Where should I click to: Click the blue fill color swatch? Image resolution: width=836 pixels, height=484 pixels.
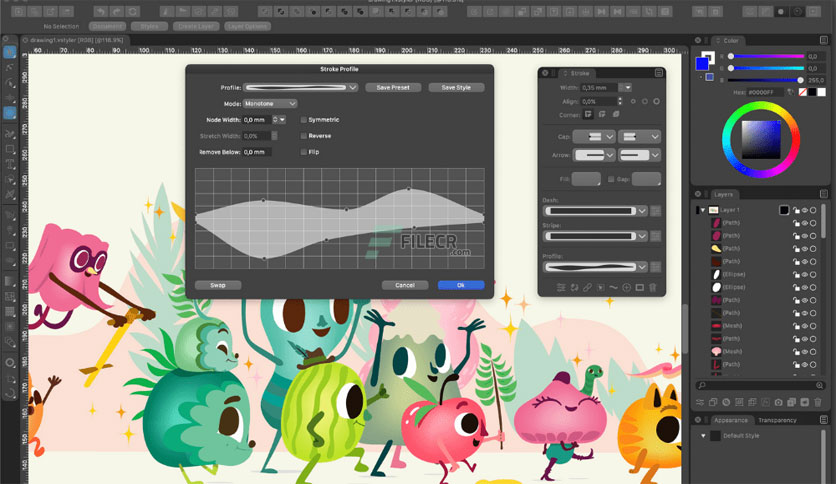tap(702, 64)
